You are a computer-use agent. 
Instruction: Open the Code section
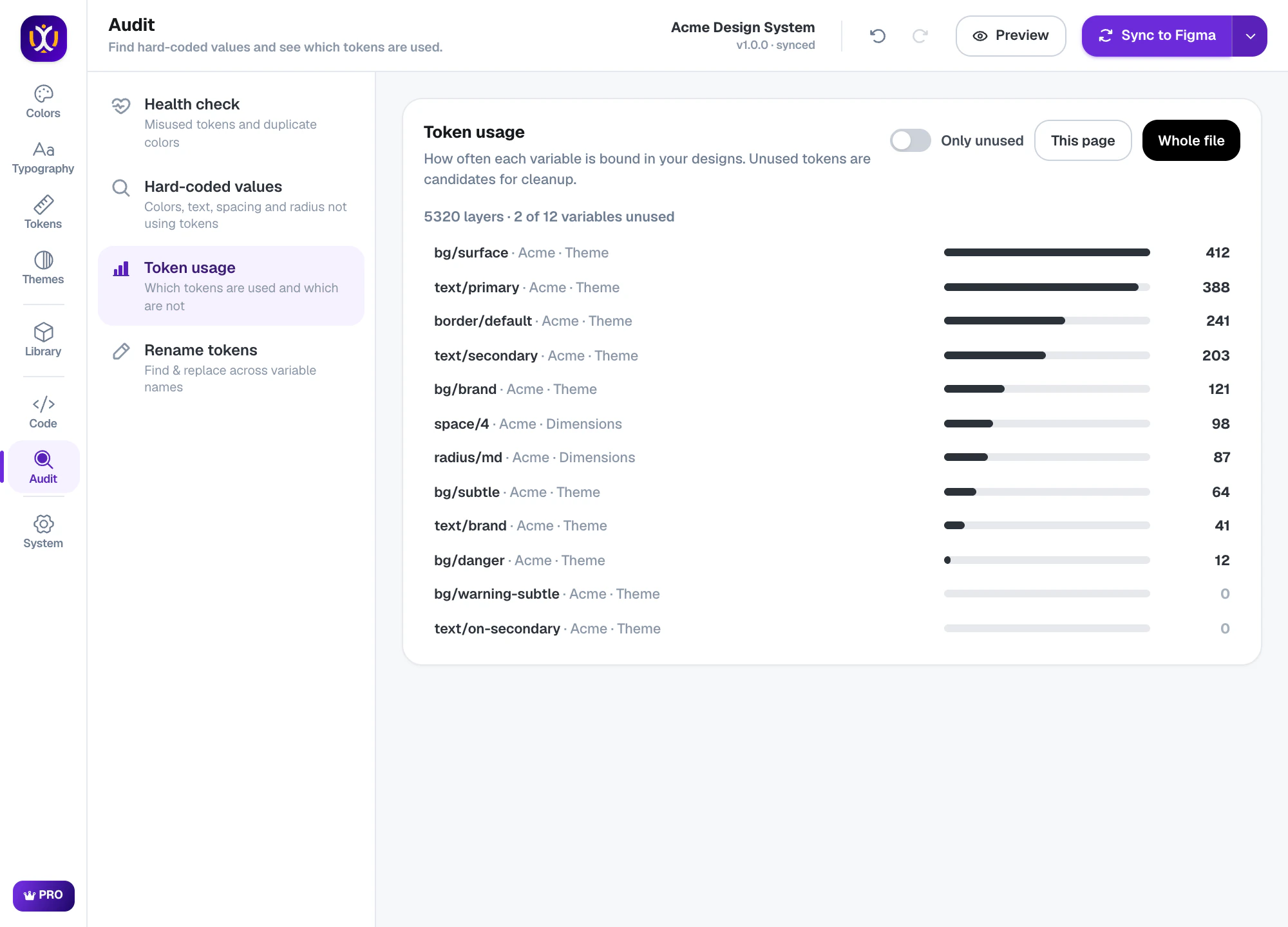[43, 412]
